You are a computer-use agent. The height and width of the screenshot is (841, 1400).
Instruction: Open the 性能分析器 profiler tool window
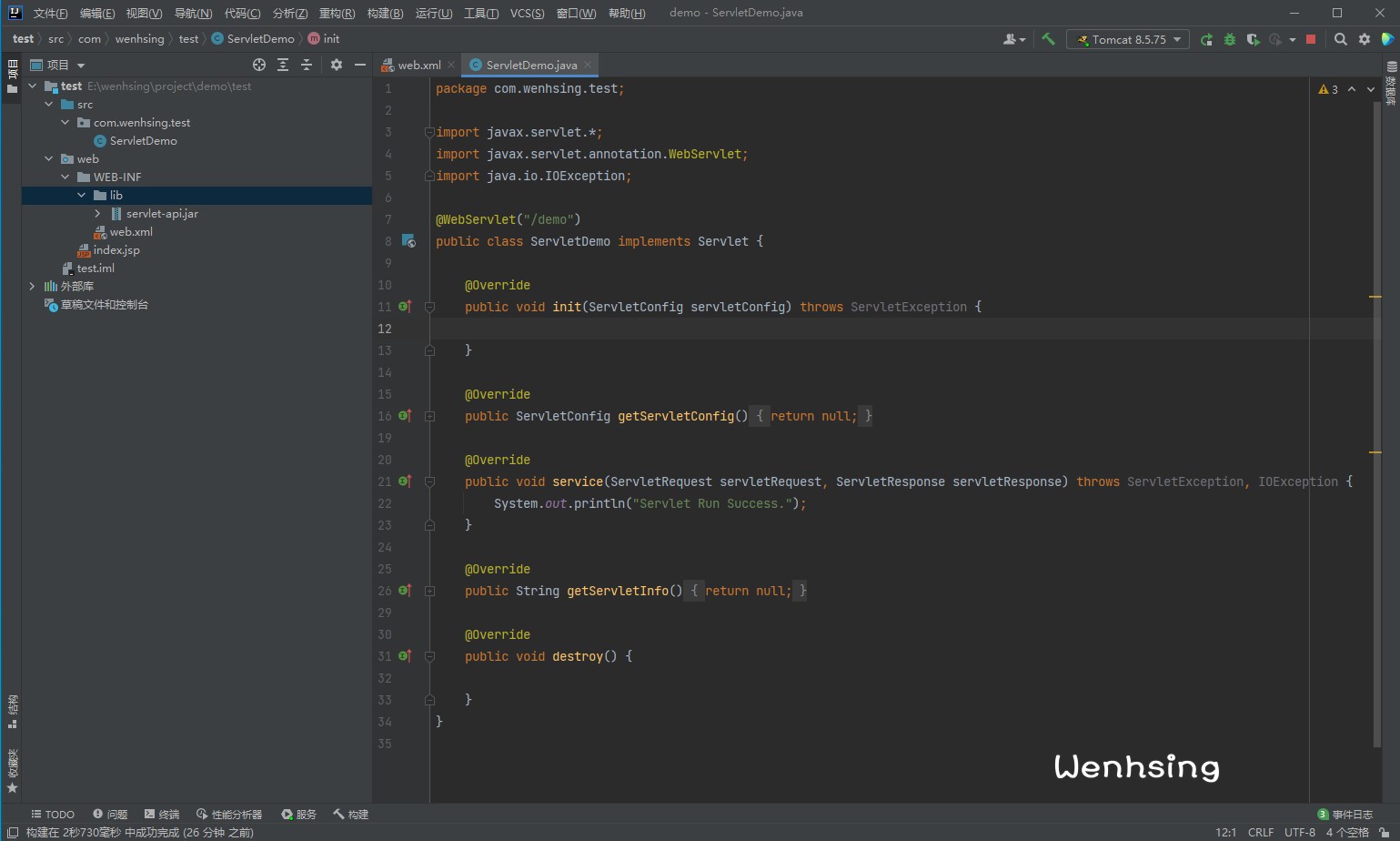click(229, 815)
